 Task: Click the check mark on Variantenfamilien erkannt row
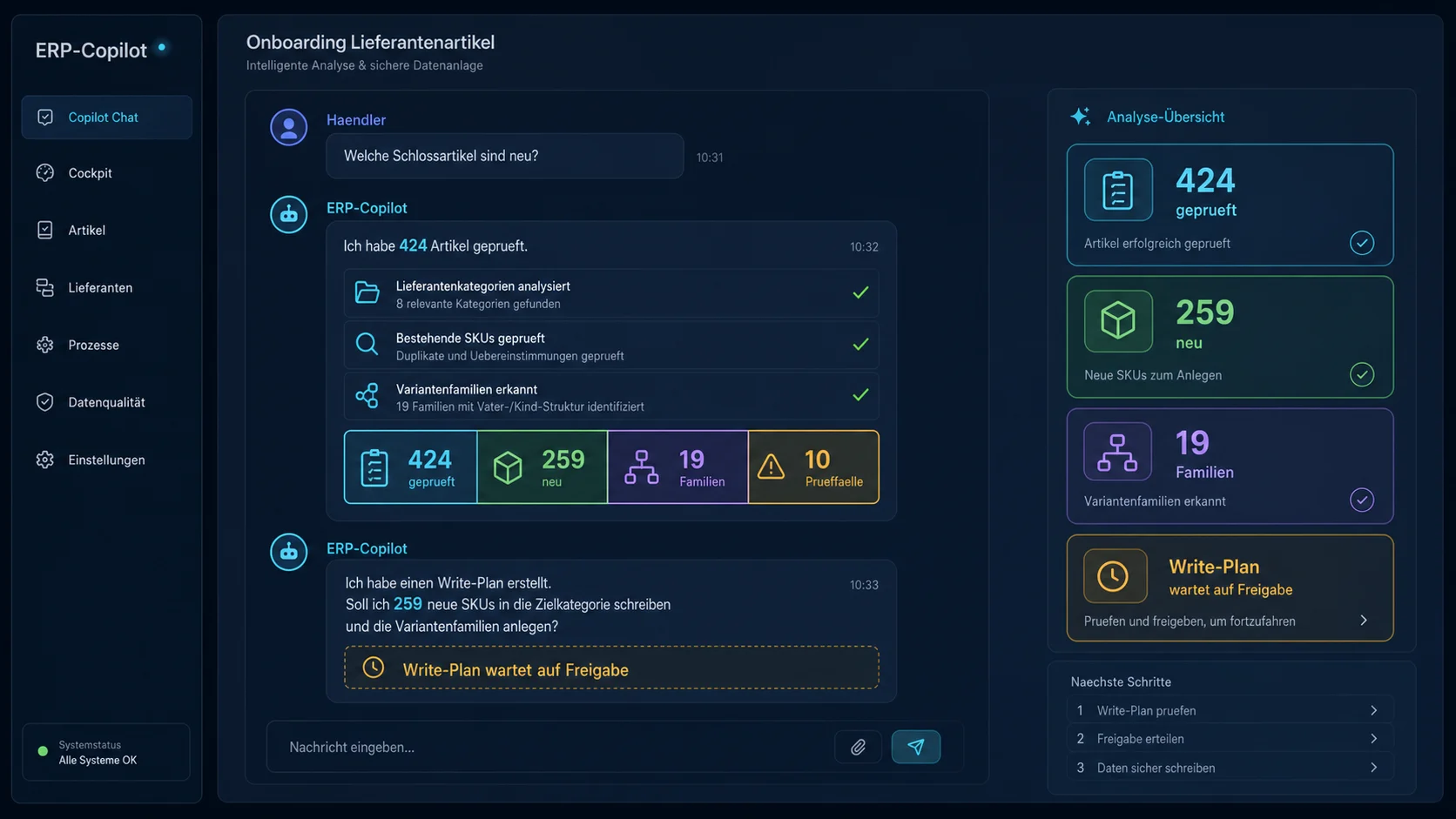(860, 395)
